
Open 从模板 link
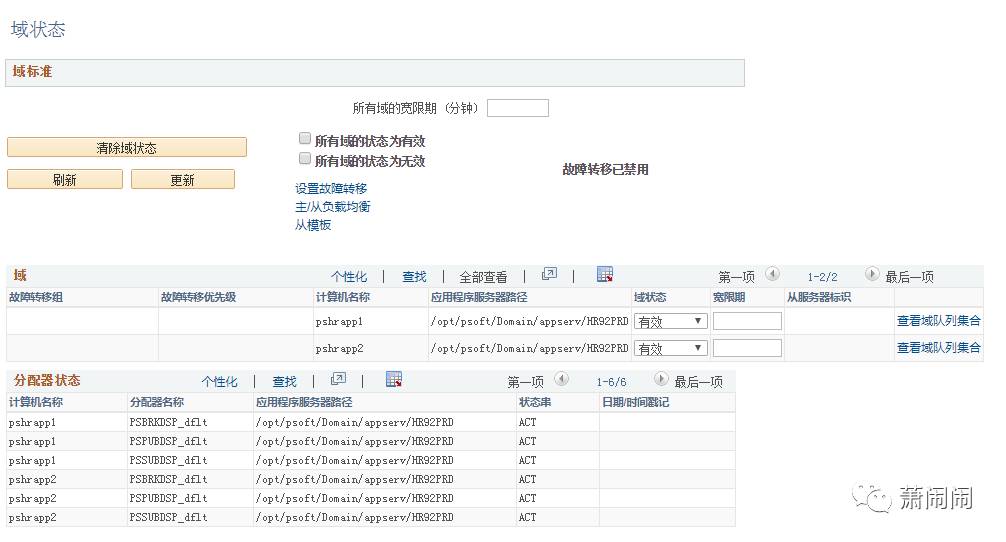pyautogui.click(x=313, y=225)
